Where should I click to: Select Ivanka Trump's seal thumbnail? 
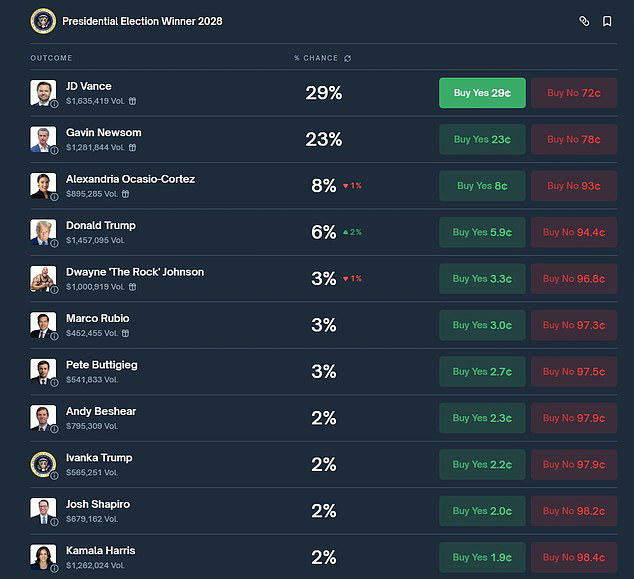(43, 464)
